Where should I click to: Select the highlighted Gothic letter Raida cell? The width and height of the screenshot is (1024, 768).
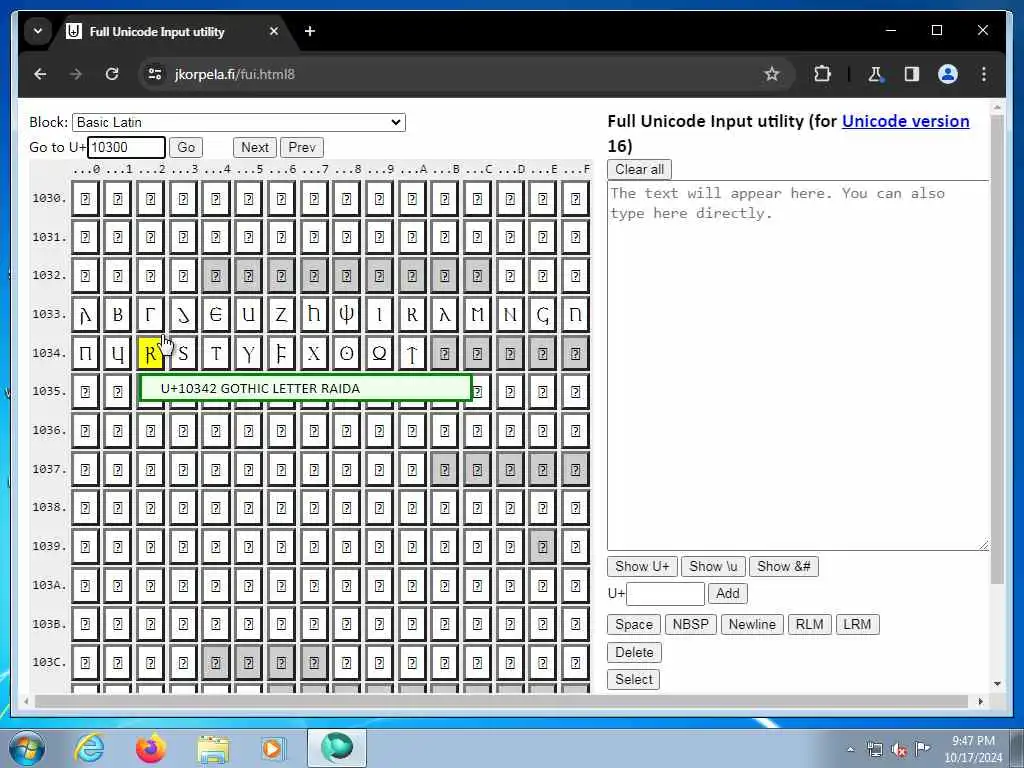click(150, 353)
